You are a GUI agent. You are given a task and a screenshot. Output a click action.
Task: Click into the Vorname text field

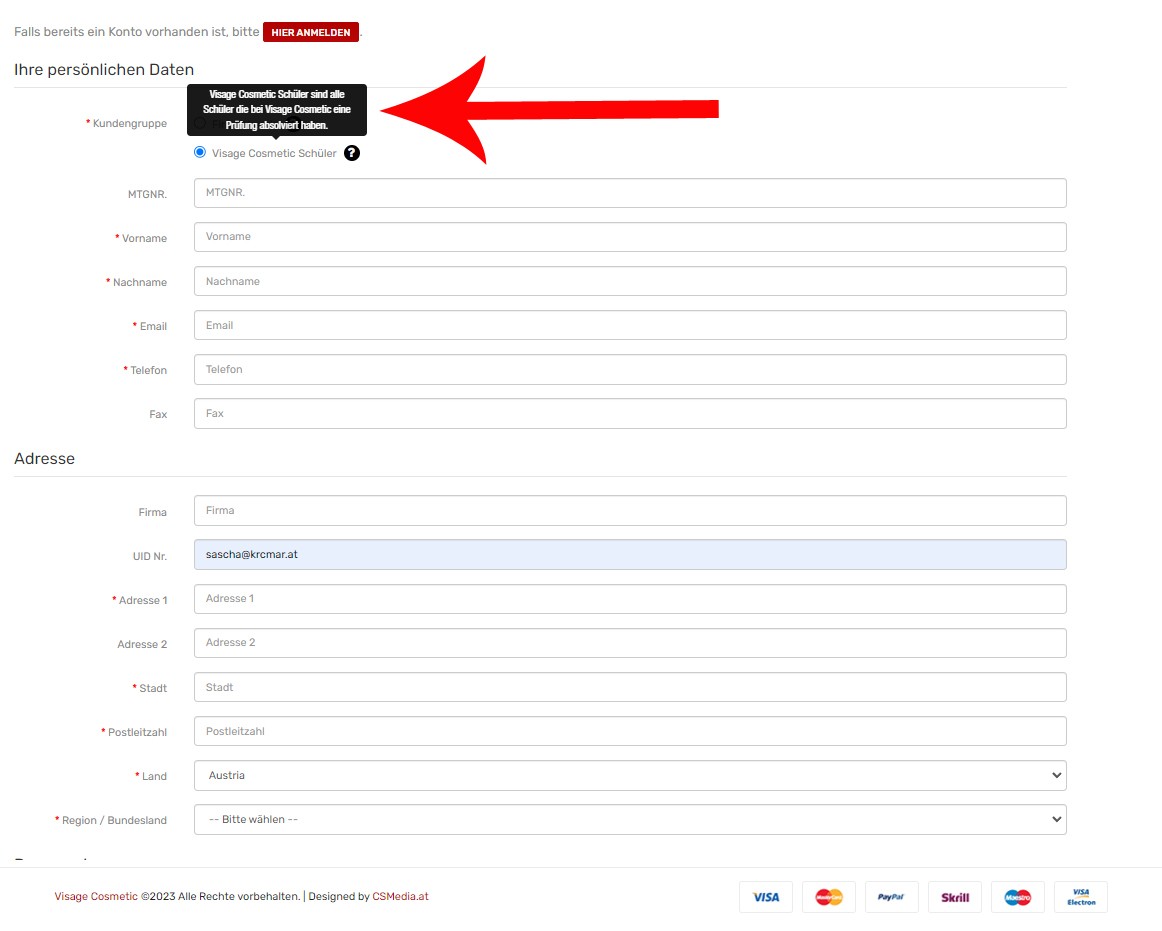click(x=630, y=237)
